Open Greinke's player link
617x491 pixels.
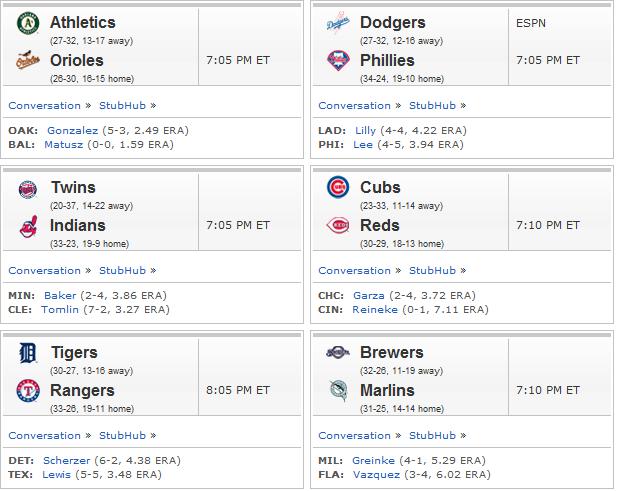point(373,460)
